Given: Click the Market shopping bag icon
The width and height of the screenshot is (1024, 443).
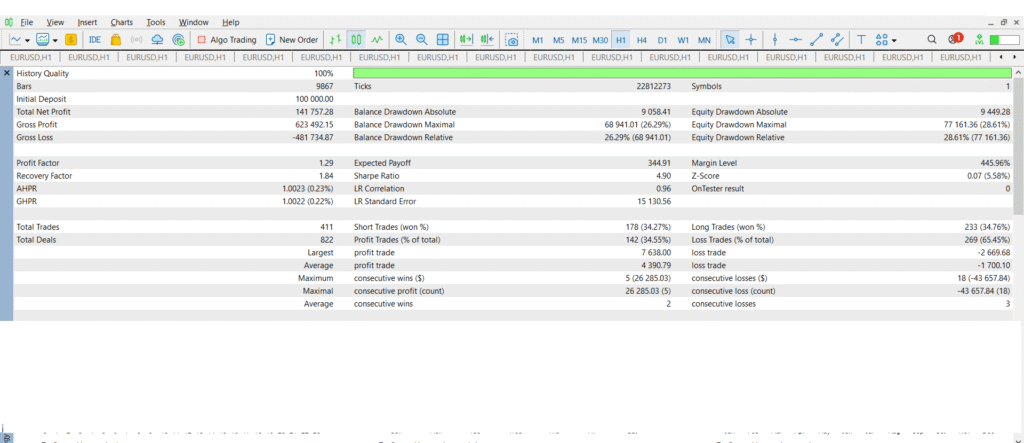Looking at the screenshot, I should [x=116, y=40].
